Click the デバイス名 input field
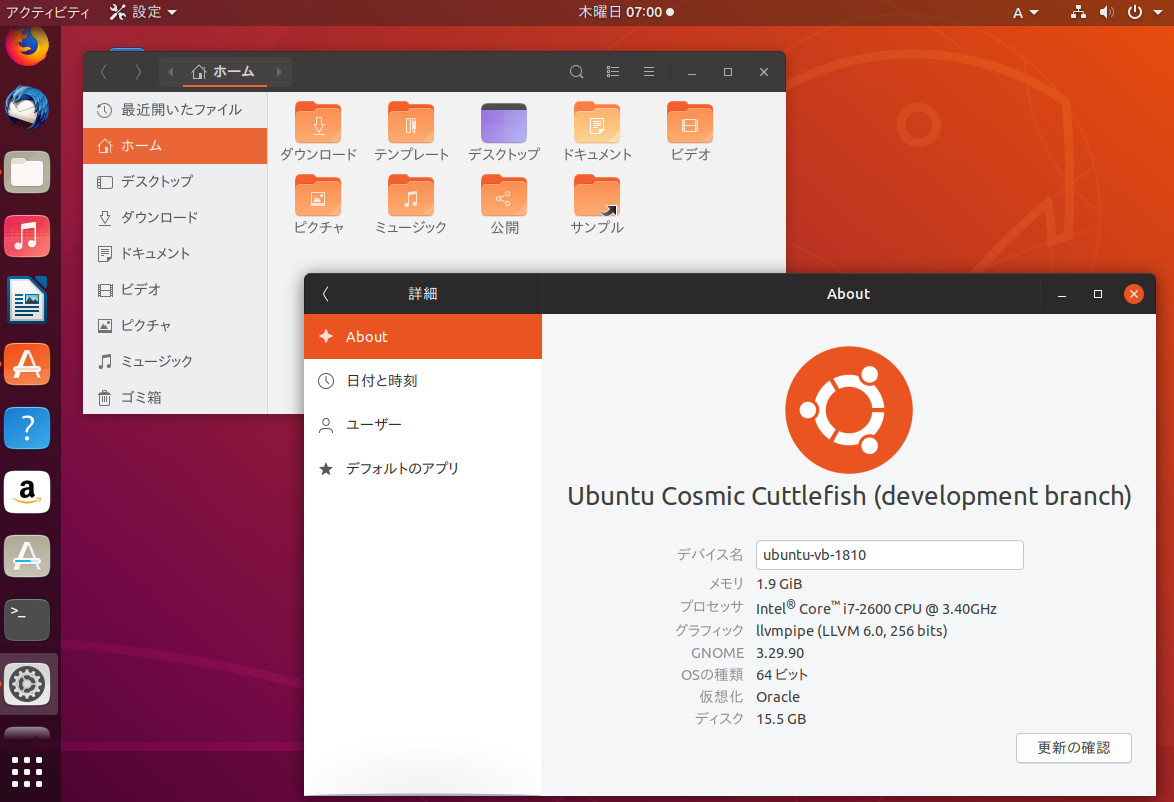Viewport: 1174px width, 802px height. pos(889,555)
